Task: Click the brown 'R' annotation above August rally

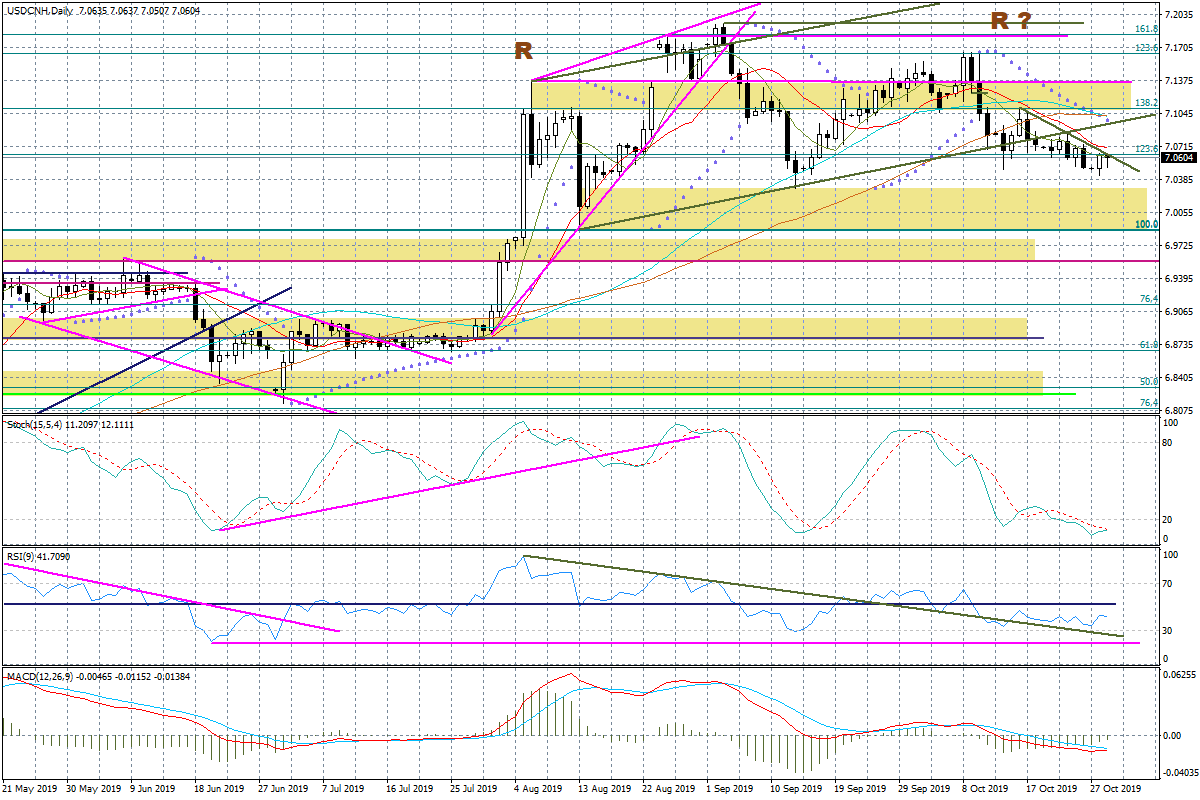Action: (x=523, y=51)
